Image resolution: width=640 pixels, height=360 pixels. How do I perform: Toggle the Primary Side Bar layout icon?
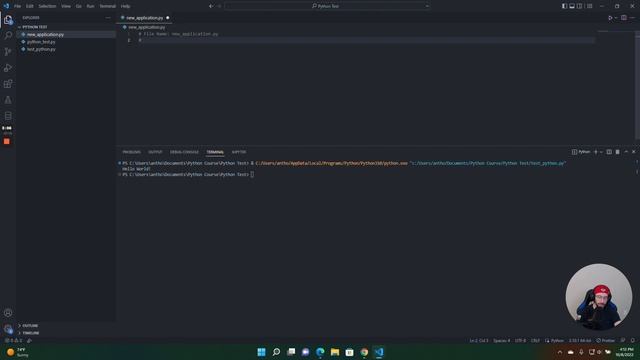click(564, 6)
